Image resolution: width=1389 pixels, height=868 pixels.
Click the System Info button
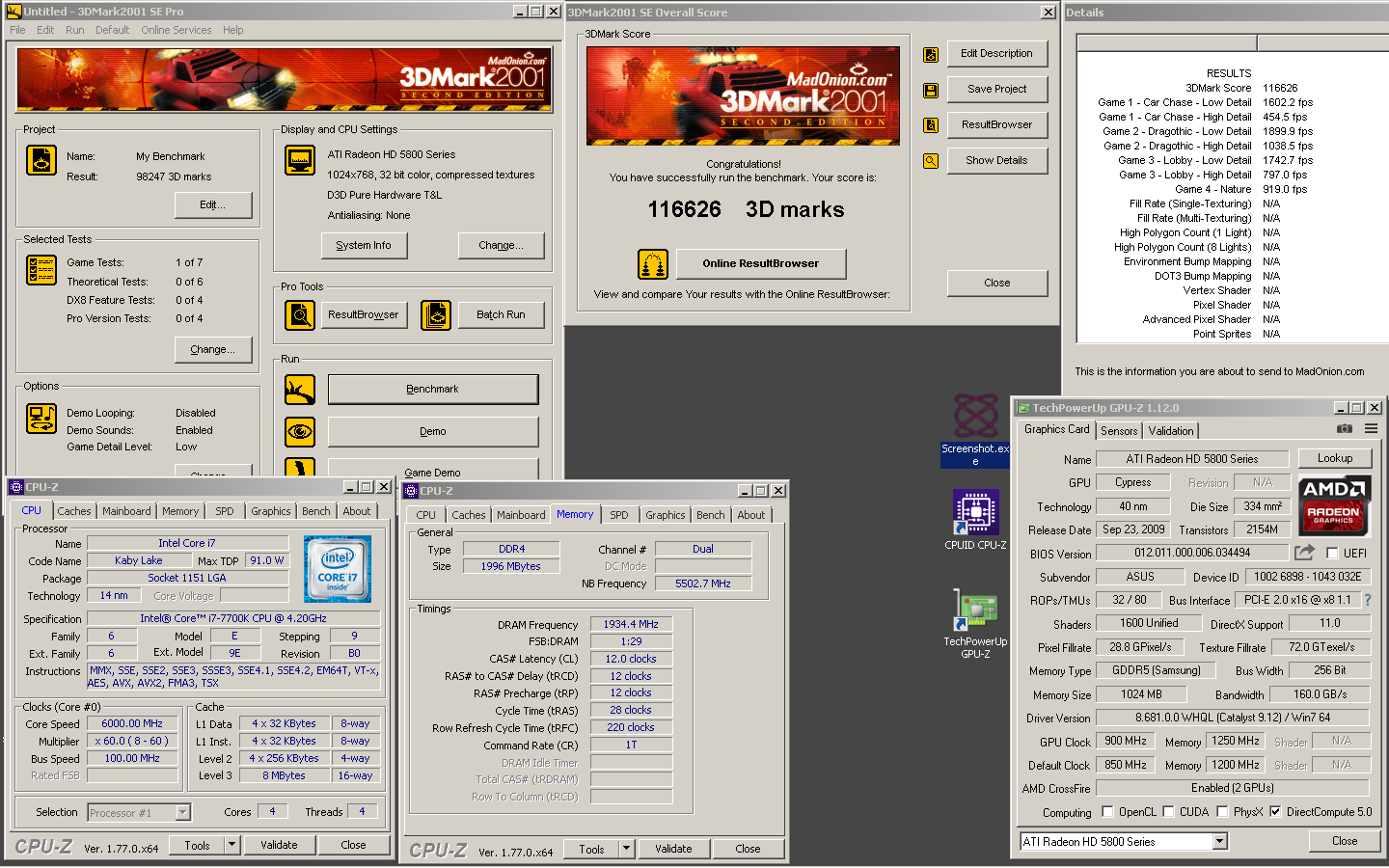point(364,245)
